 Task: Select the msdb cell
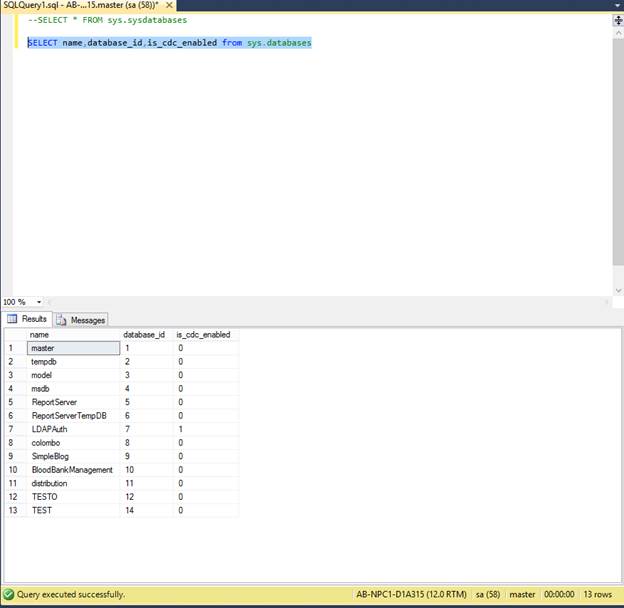(x=73, y=389)
